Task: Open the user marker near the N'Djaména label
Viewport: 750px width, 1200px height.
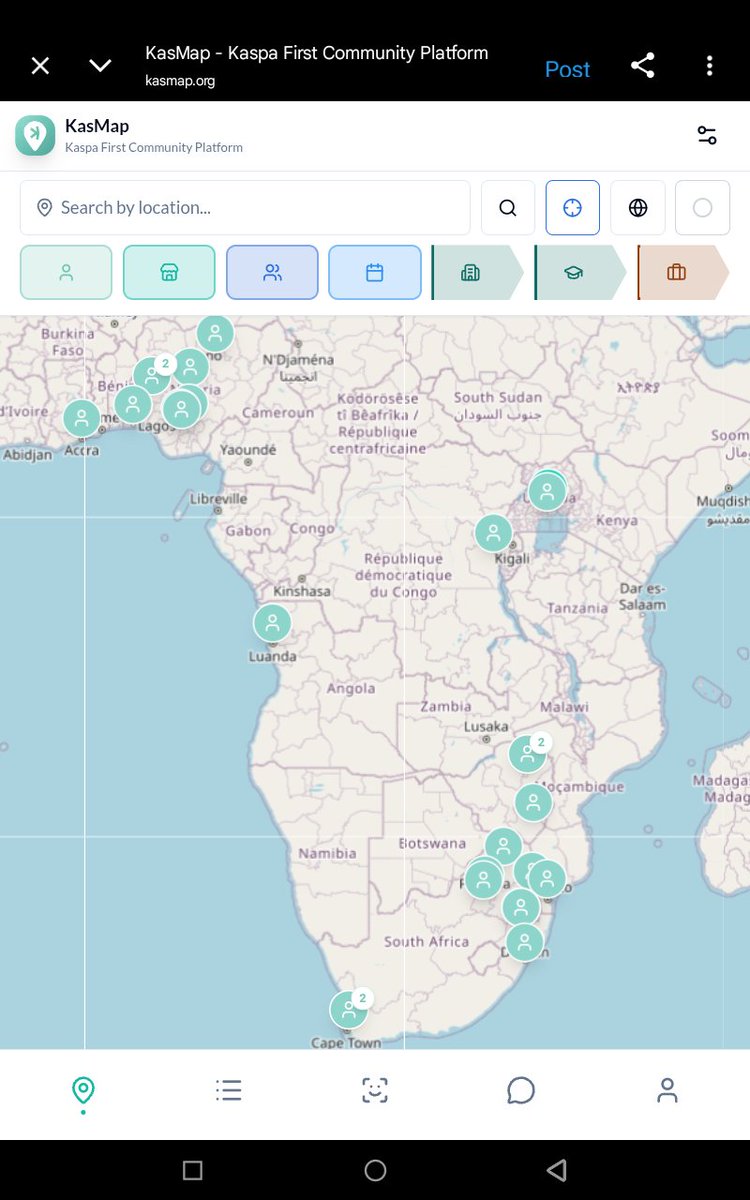Action: pyautogui.click(x=215, y=334)
